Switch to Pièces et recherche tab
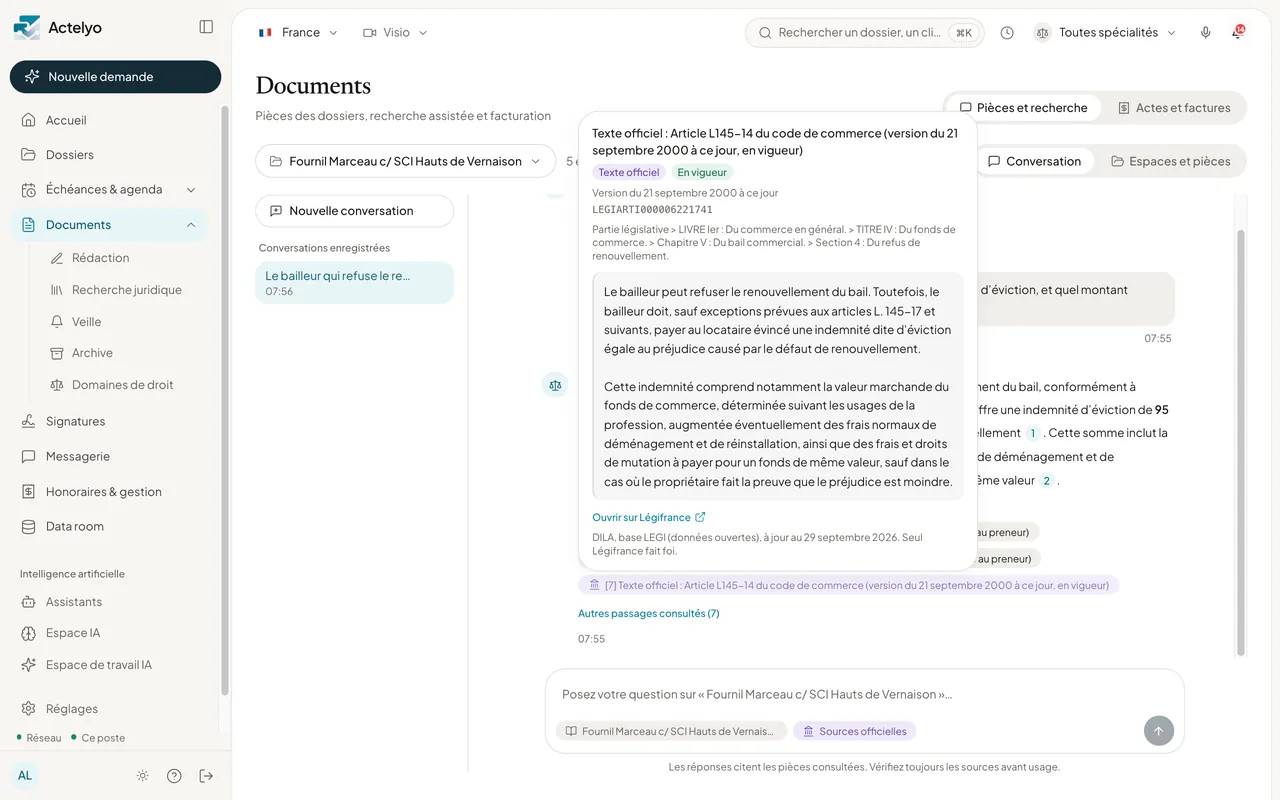Image resolution: width=1280 pixels, height=800 pixels. 1023,108
